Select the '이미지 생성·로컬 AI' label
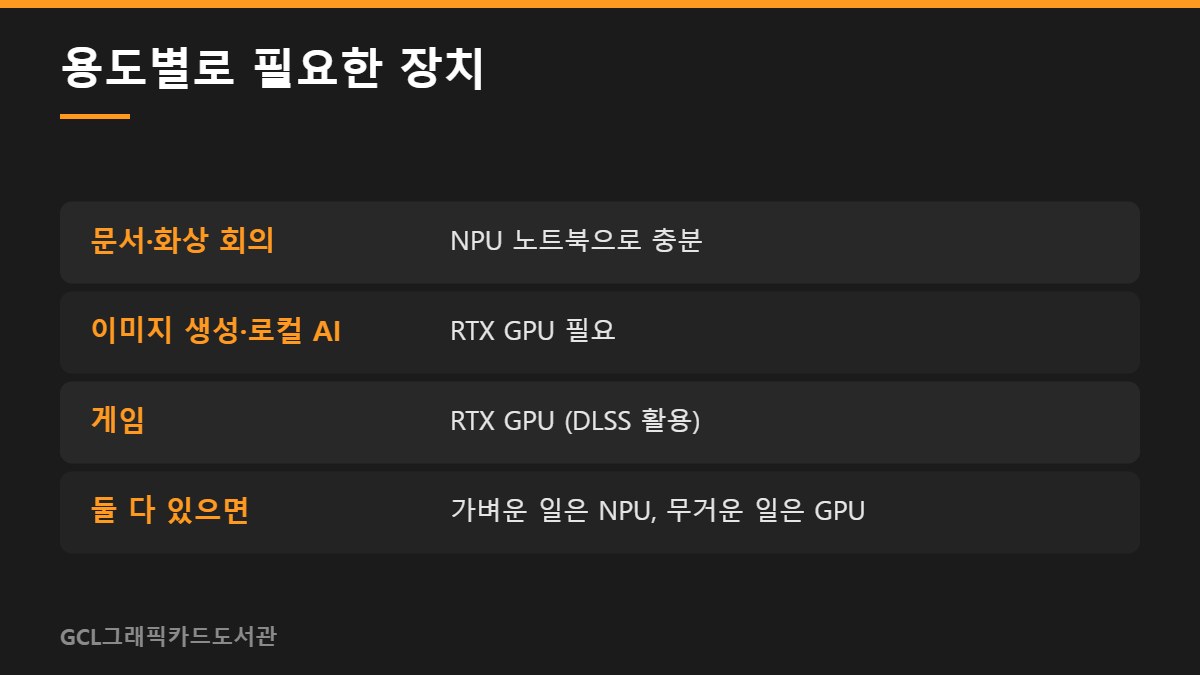 coord(216,331)
